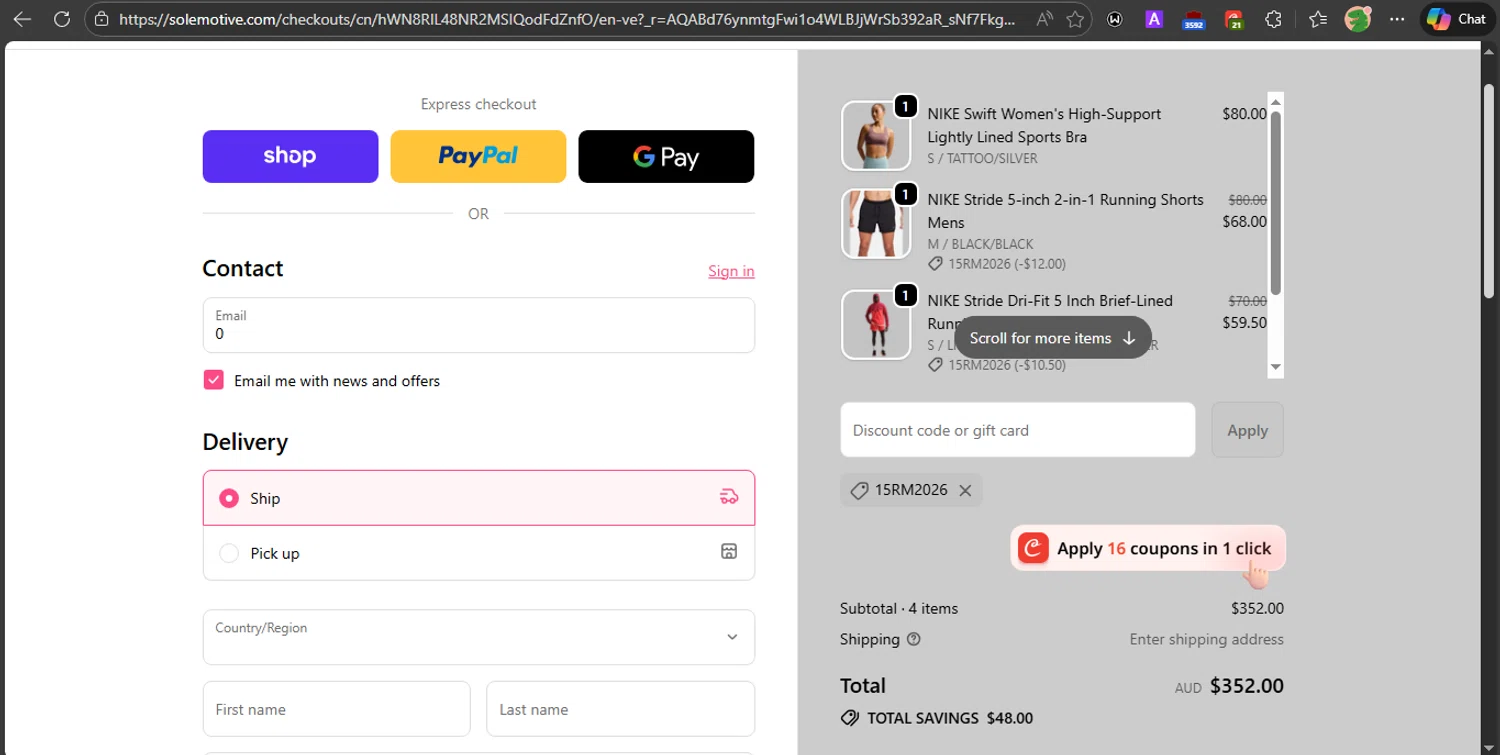Open the Country/Region dropdown

[479, 637]
